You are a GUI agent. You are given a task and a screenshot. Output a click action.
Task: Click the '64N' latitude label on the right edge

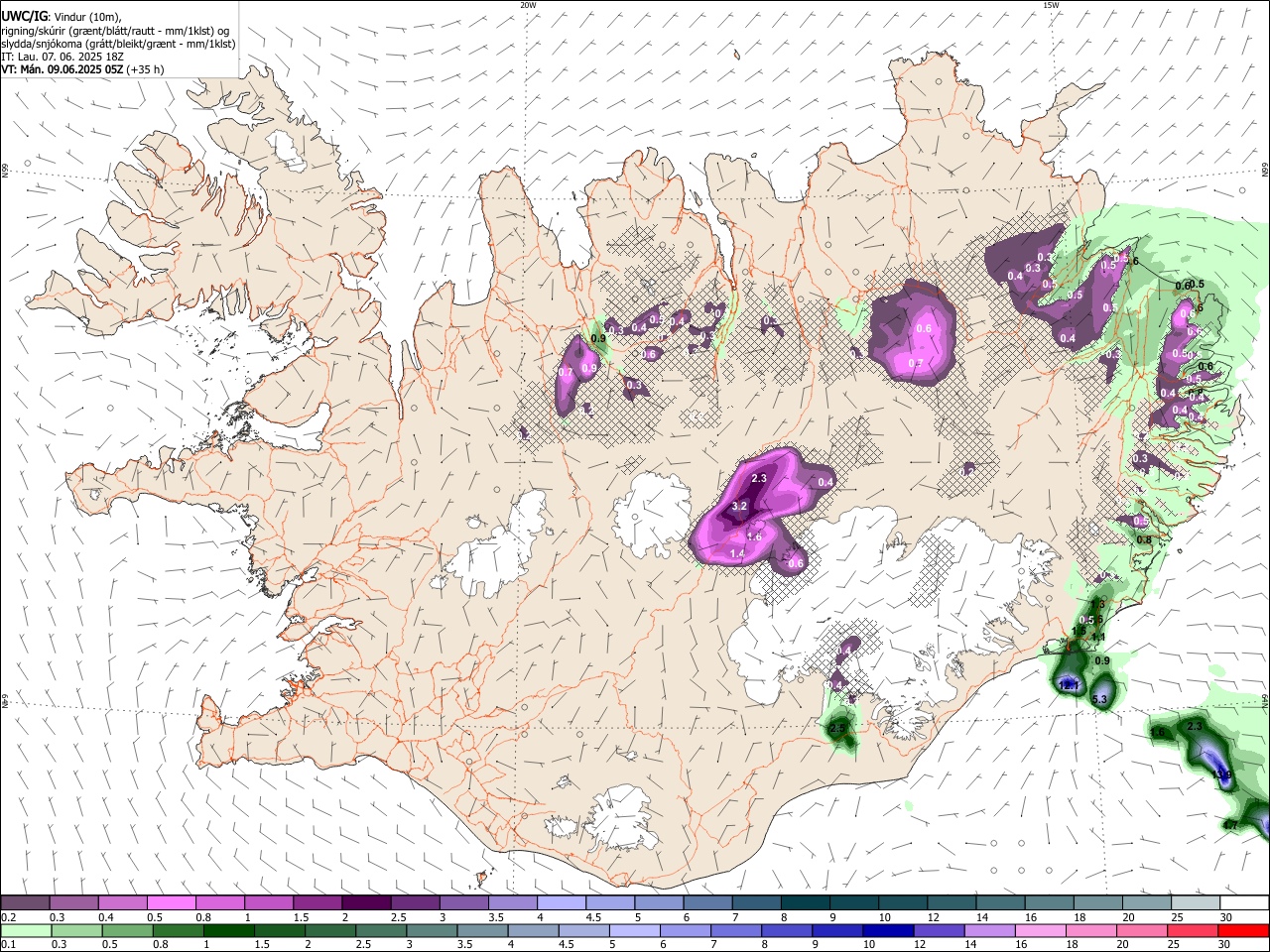coord(1265,700)
